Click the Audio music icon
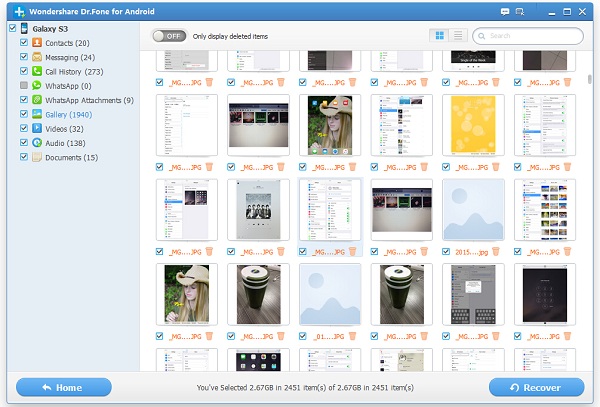The width and height of the screenshot is (600, 407). pyautogui.click(x=37, y=143)
